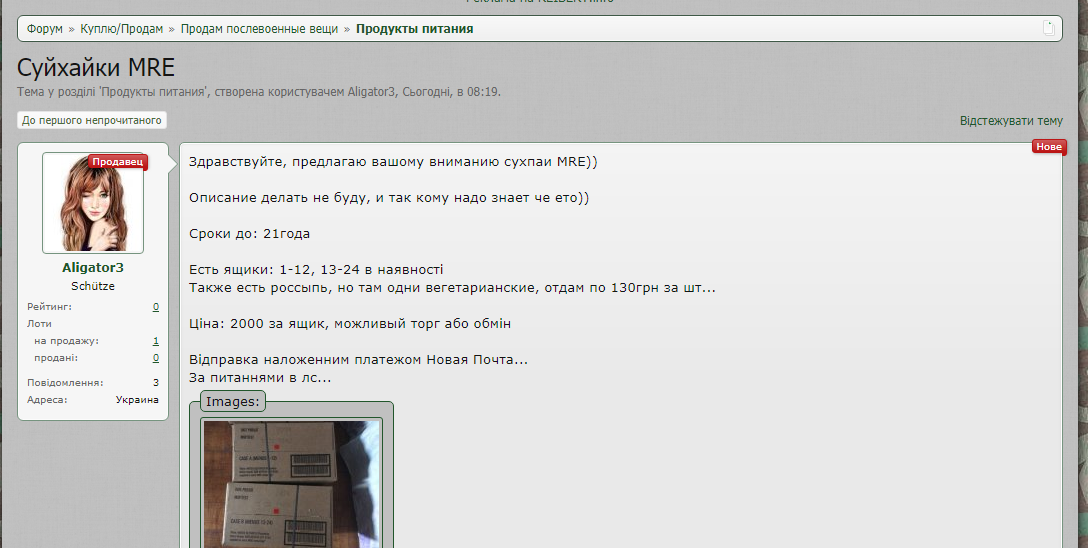Open rating value next to Рейтинг
The height and width of the screenshot is (548, 1088).
coord(155,307)
